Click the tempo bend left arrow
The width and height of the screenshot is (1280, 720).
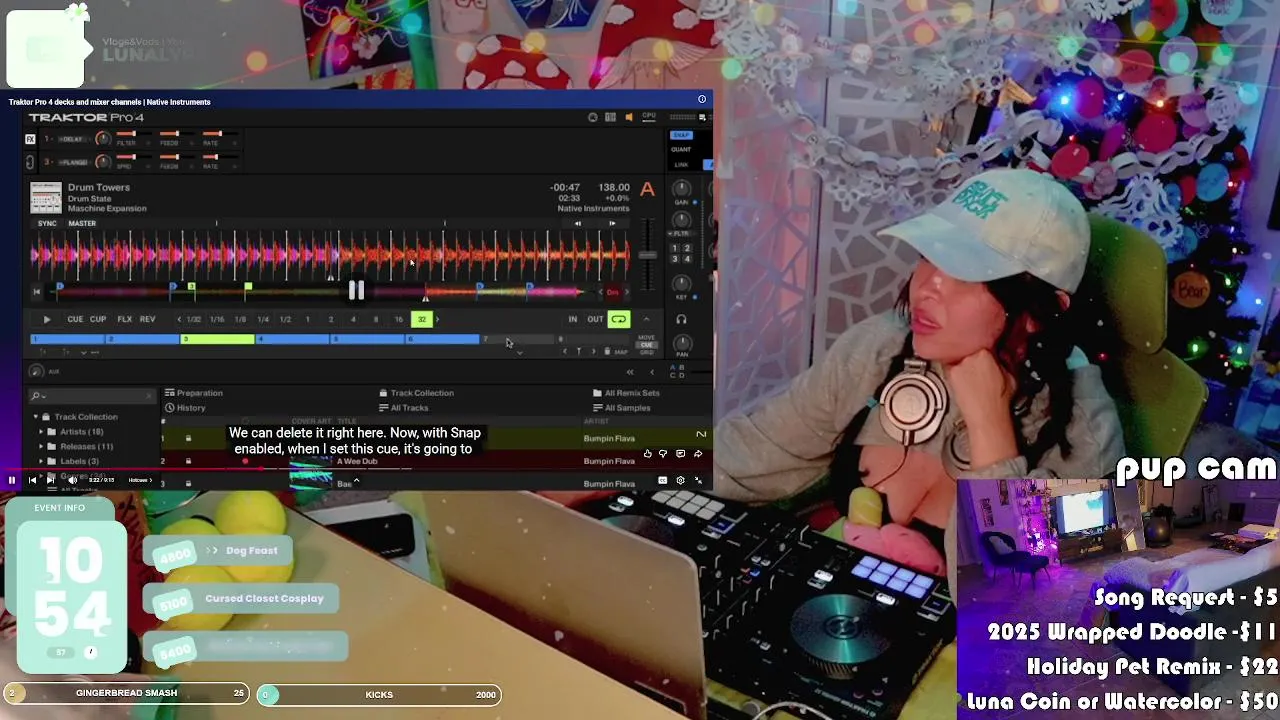coord(577,223)
